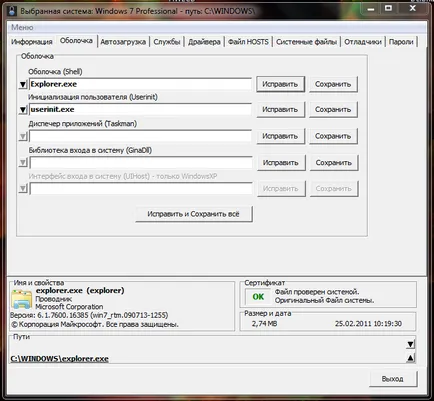Expand the Userinit field dropdown arrow
Screen dimensions: 434x401
23,110
